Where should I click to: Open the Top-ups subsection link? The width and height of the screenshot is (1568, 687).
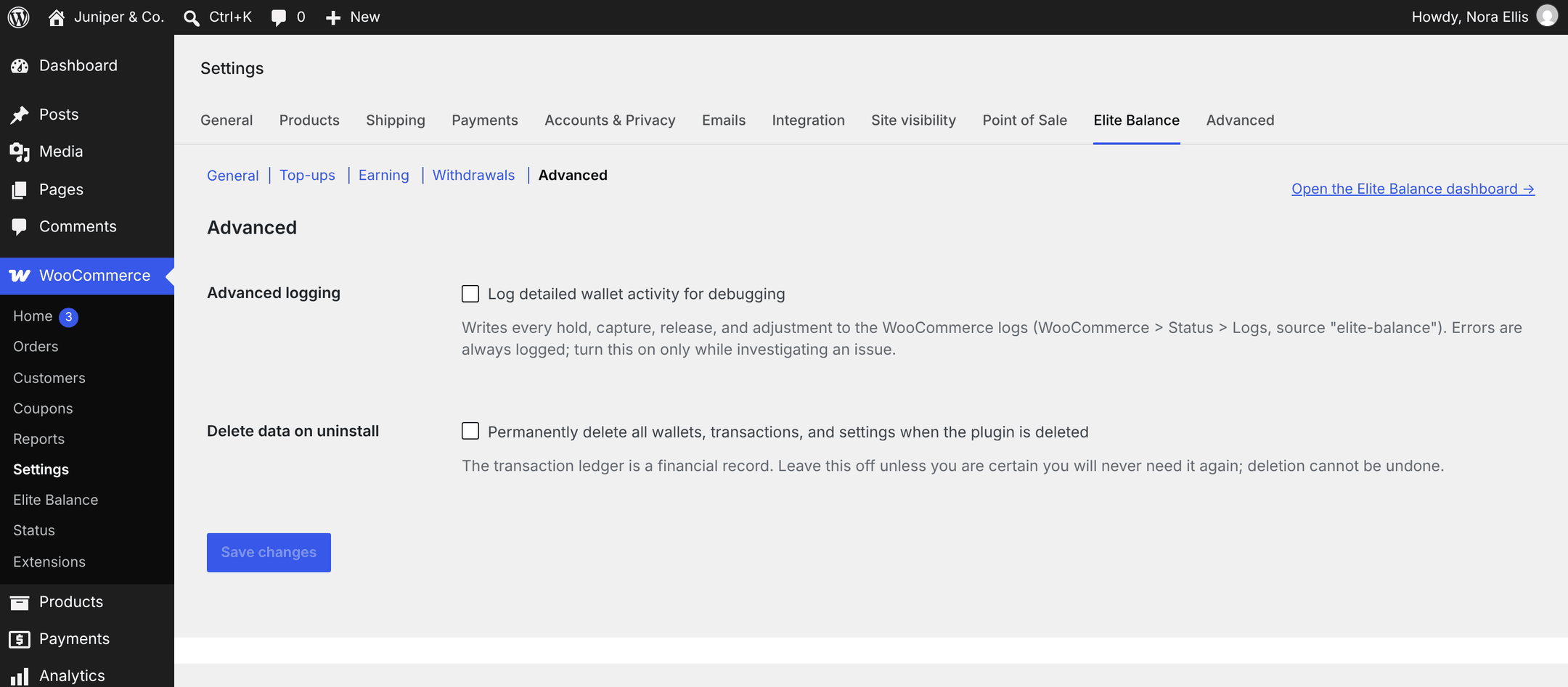tap(307, 176)
